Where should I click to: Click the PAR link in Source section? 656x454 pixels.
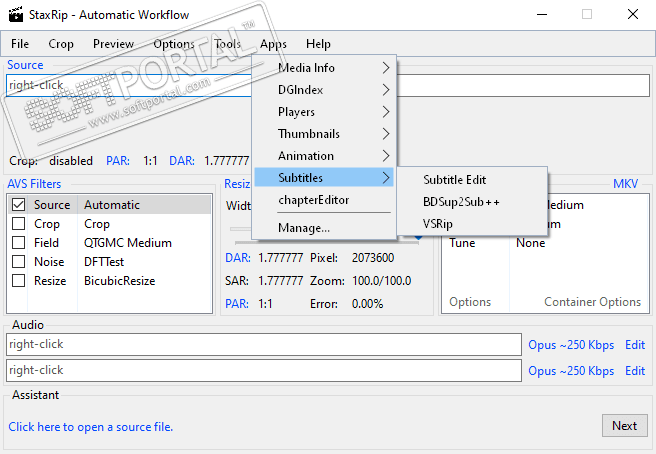click(x=118, y=161)
